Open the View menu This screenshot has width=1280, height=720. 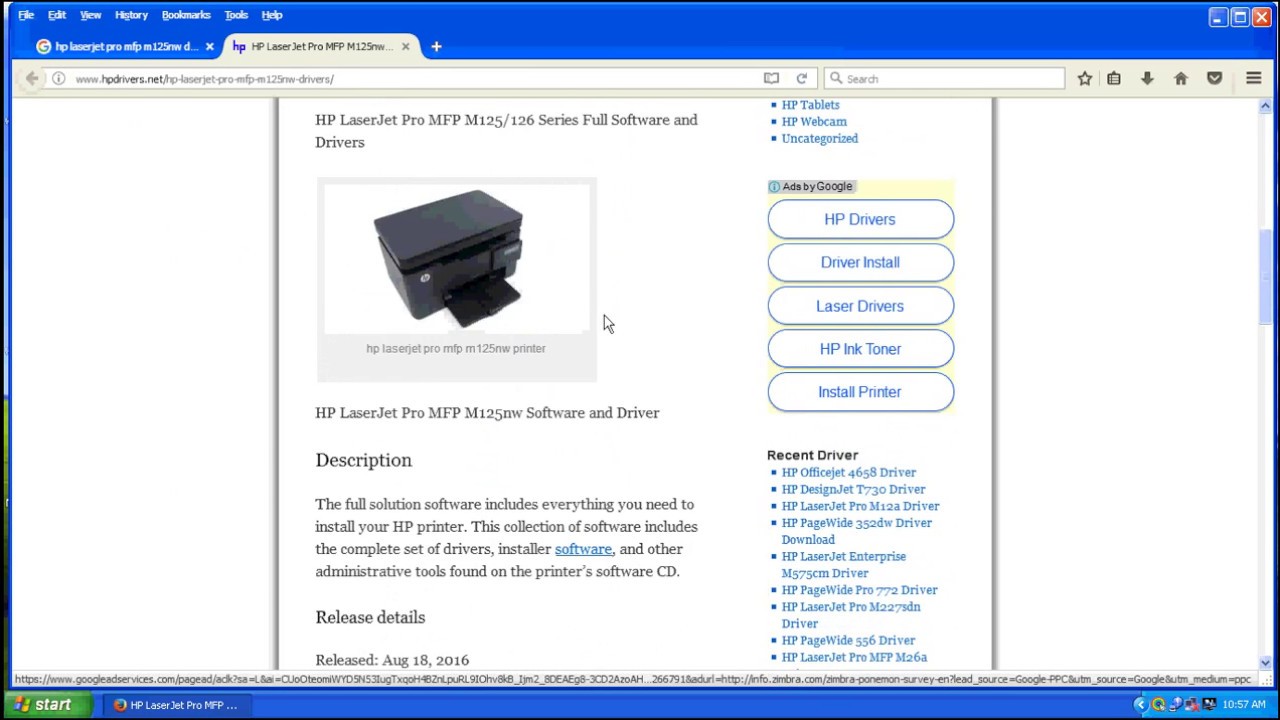90,15
